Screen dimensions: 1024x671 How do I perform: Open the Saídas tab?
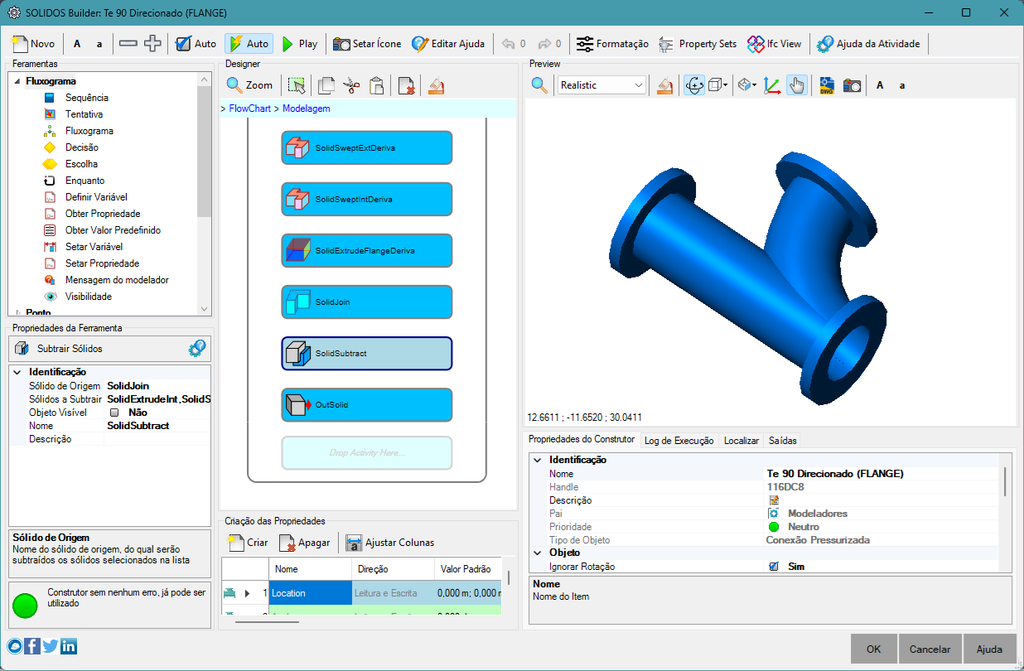(782, 440)
